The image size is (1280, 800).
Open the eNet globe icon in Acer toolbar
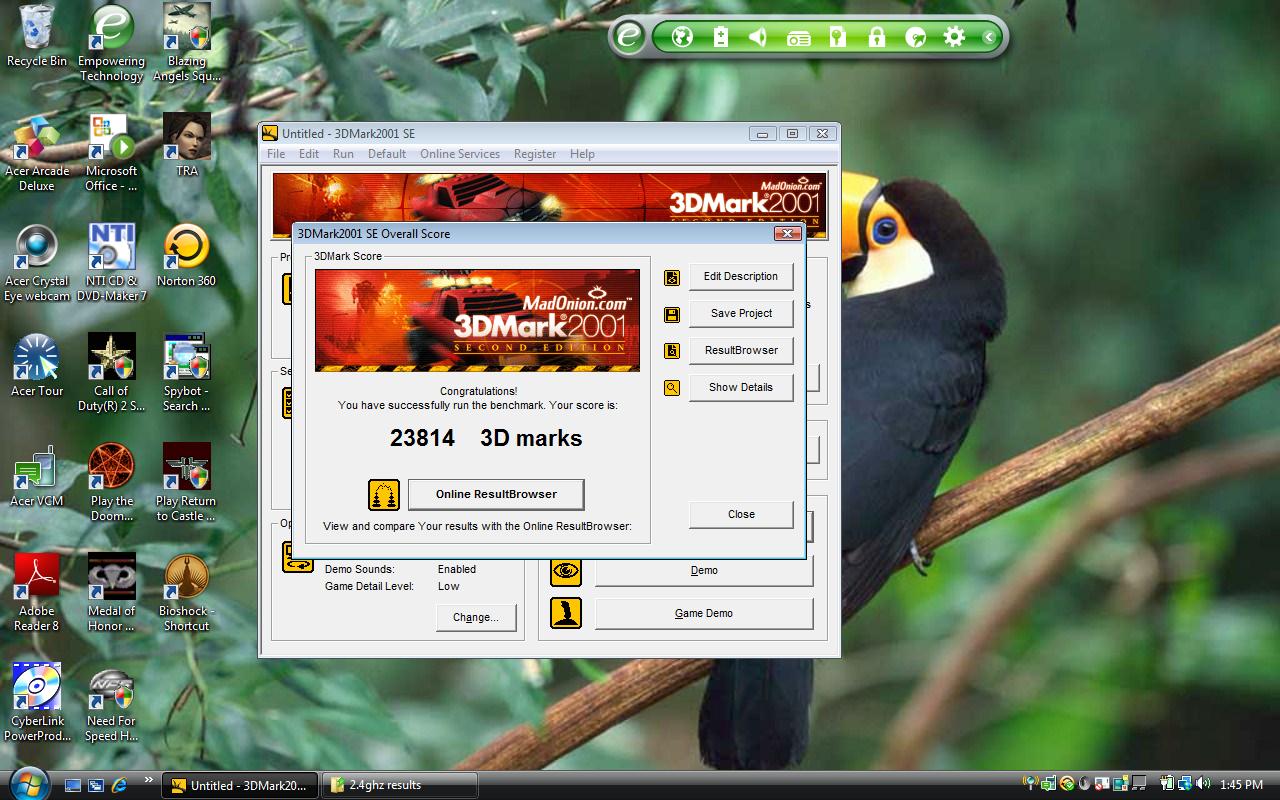(683, 38)
